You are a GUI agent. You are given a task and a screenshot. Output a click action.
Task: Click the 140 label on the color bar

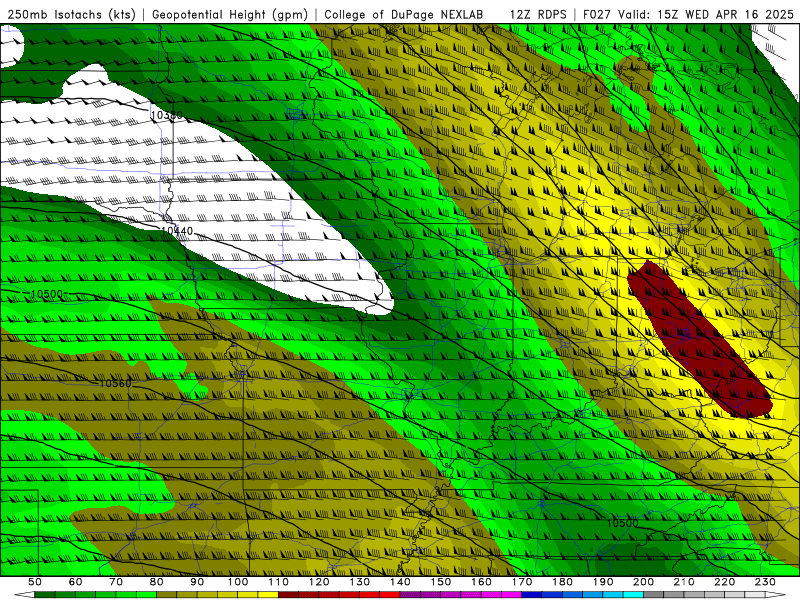click(400, 582)
